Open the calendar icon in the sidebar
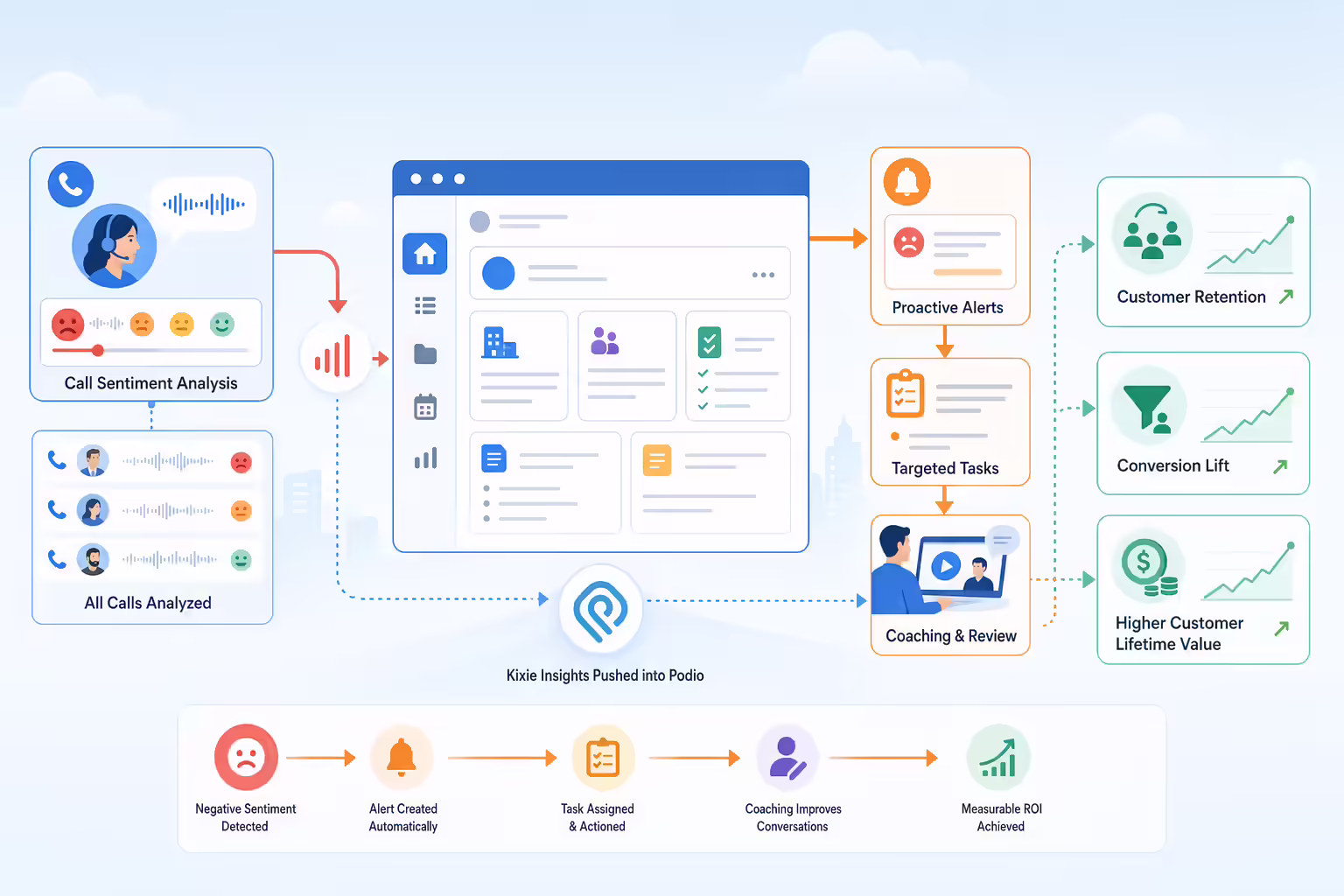 tap(425, 407)
